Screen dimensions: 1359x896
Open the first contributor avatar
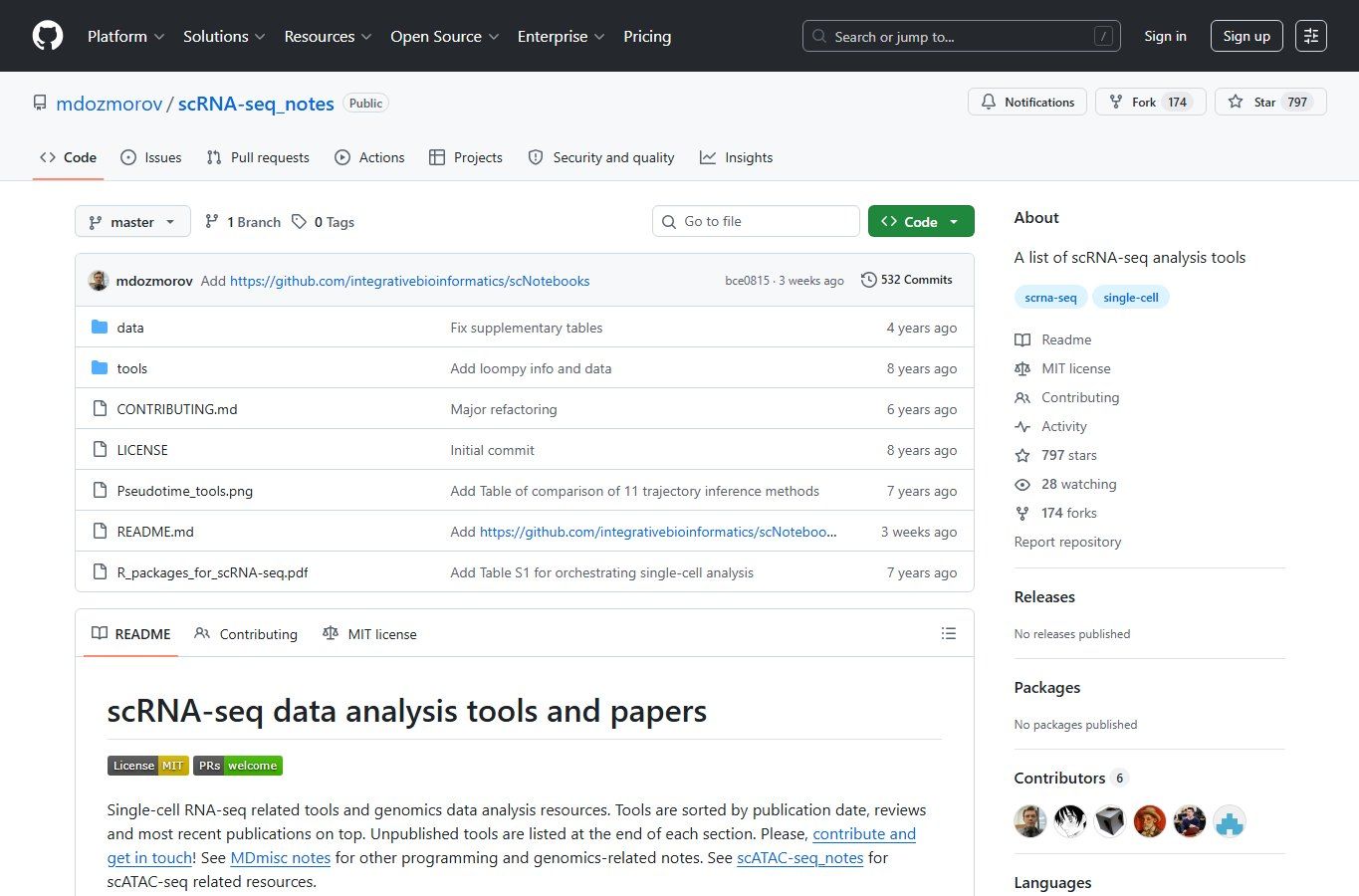pos(1030,821)
